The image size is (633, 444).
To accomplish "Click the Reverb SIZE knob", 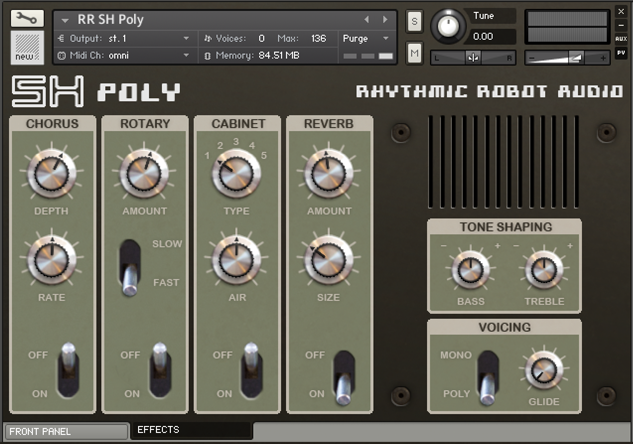I will [329, 260].
